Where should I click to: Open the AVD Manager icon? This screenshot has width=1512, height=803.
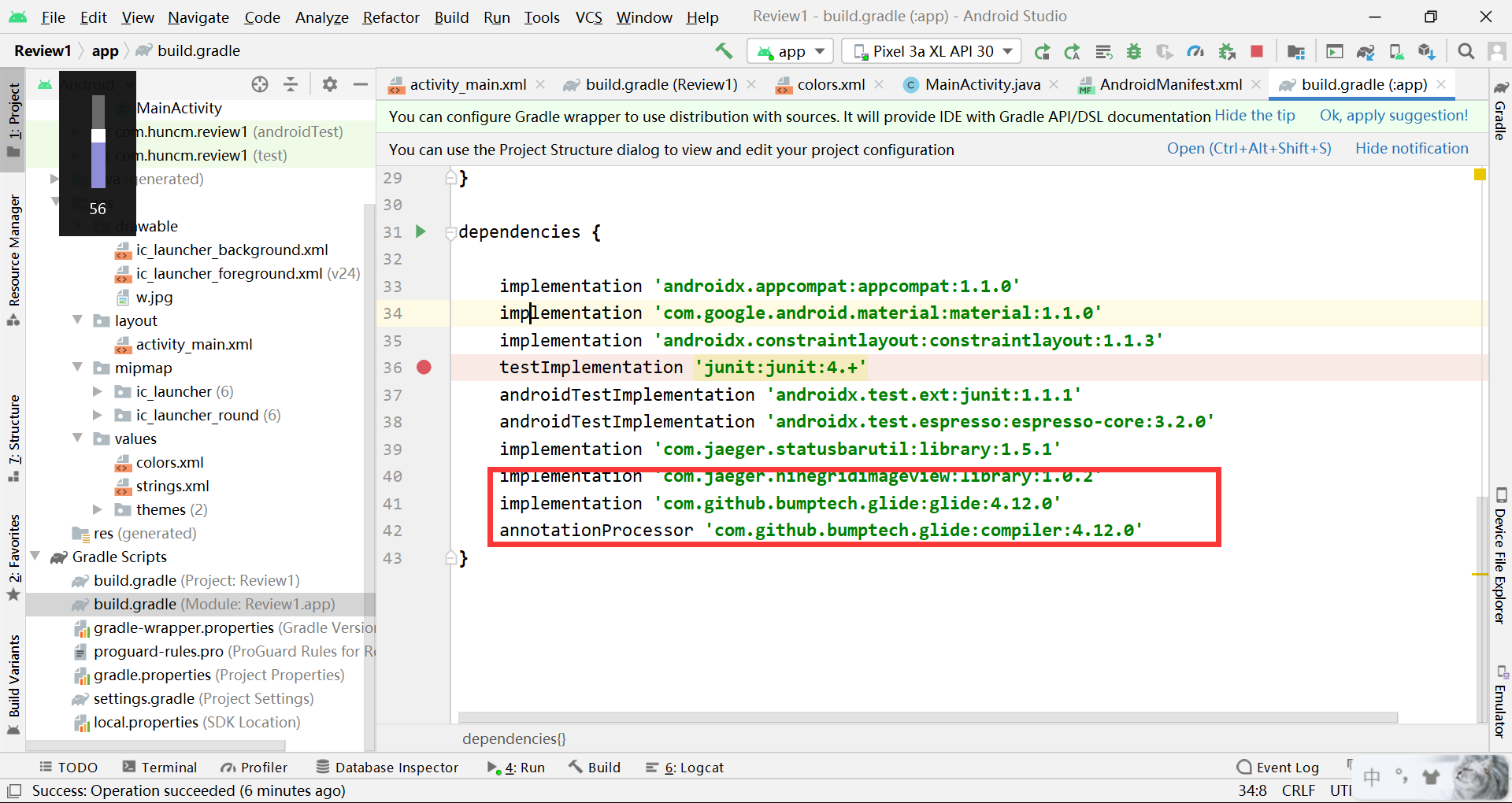coord(1396,52)
